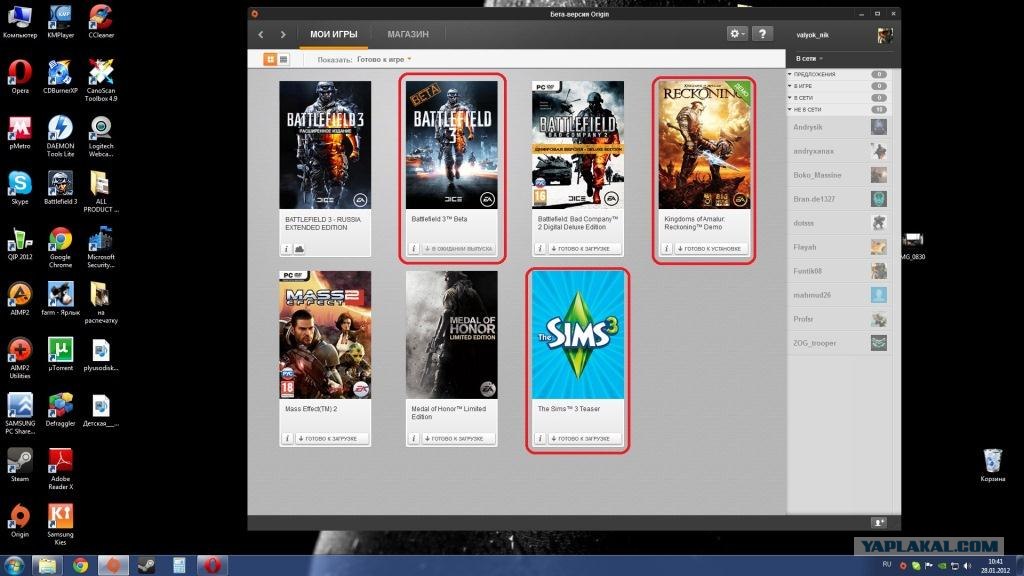Select friend Flayah in the list

(x=839, y=247)
